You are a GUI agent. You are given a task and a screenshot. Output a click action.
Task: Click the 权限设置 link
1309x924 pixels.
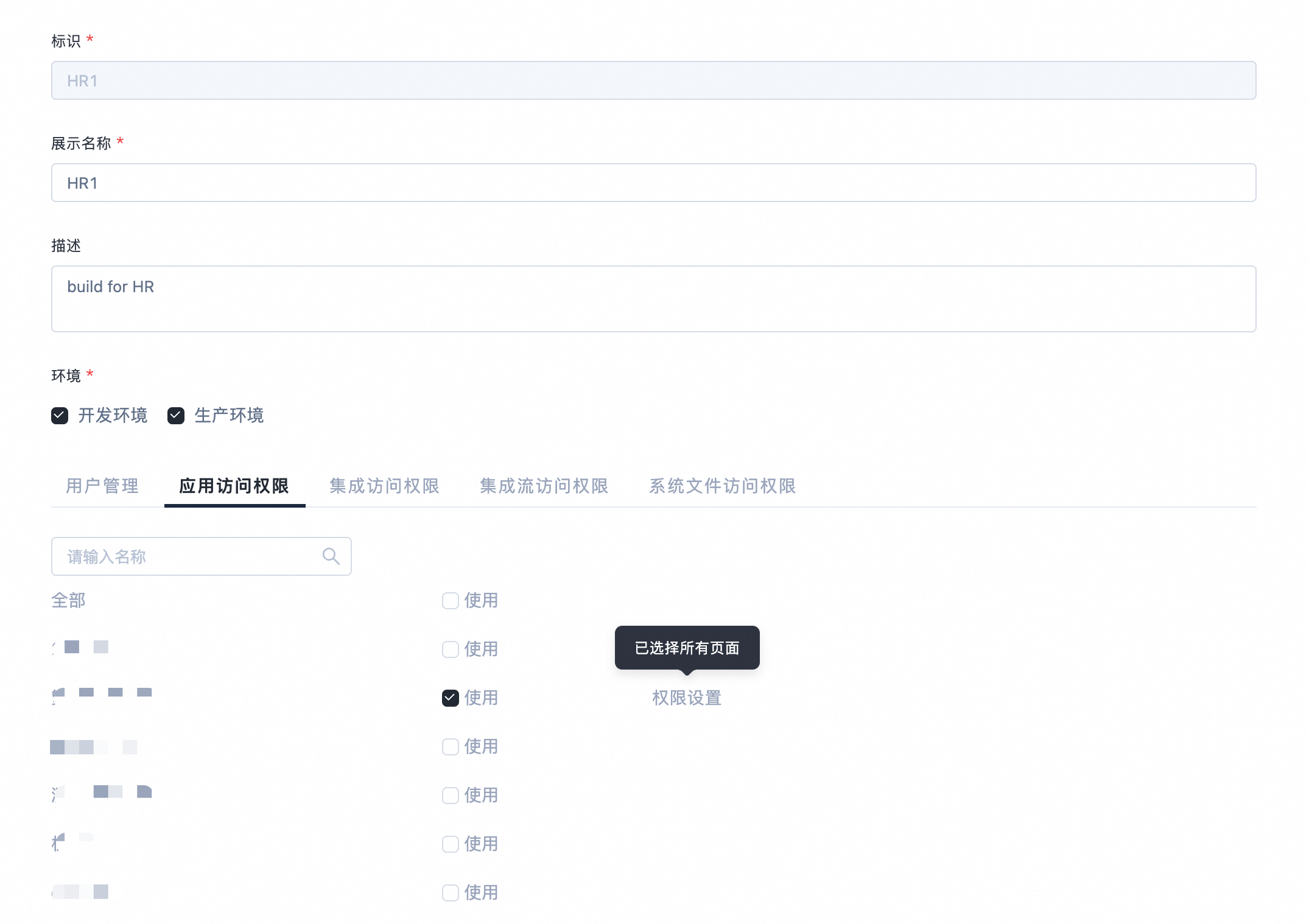686,698
